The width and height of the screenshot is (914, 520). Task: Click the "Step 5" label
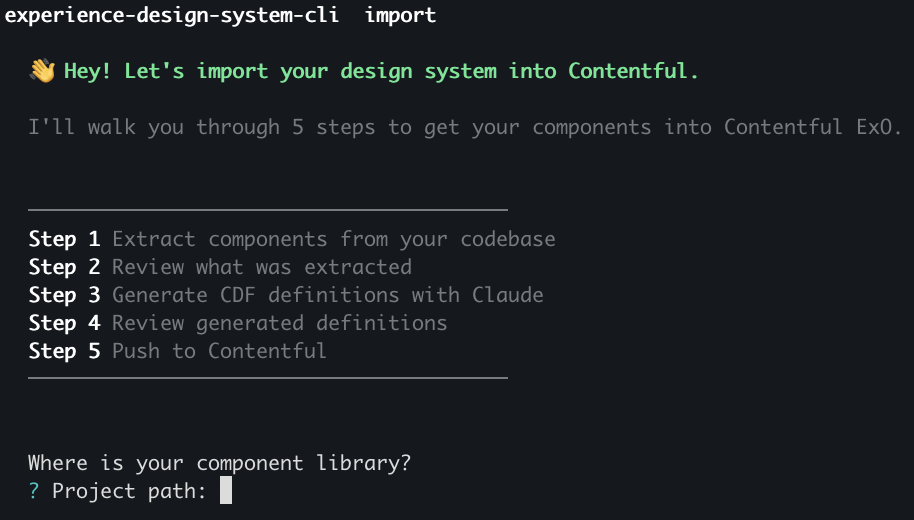click(x=65, y=351)
